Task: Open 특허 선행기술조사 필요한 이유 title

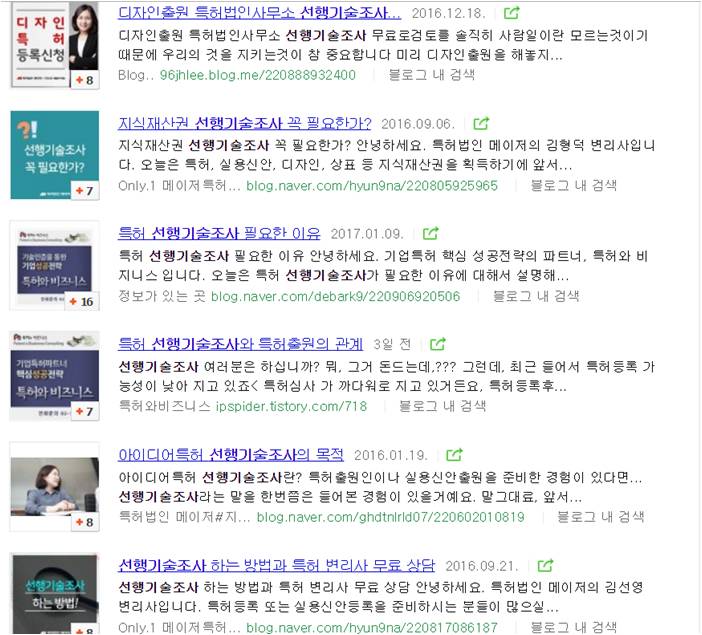Action: [219, 233]
